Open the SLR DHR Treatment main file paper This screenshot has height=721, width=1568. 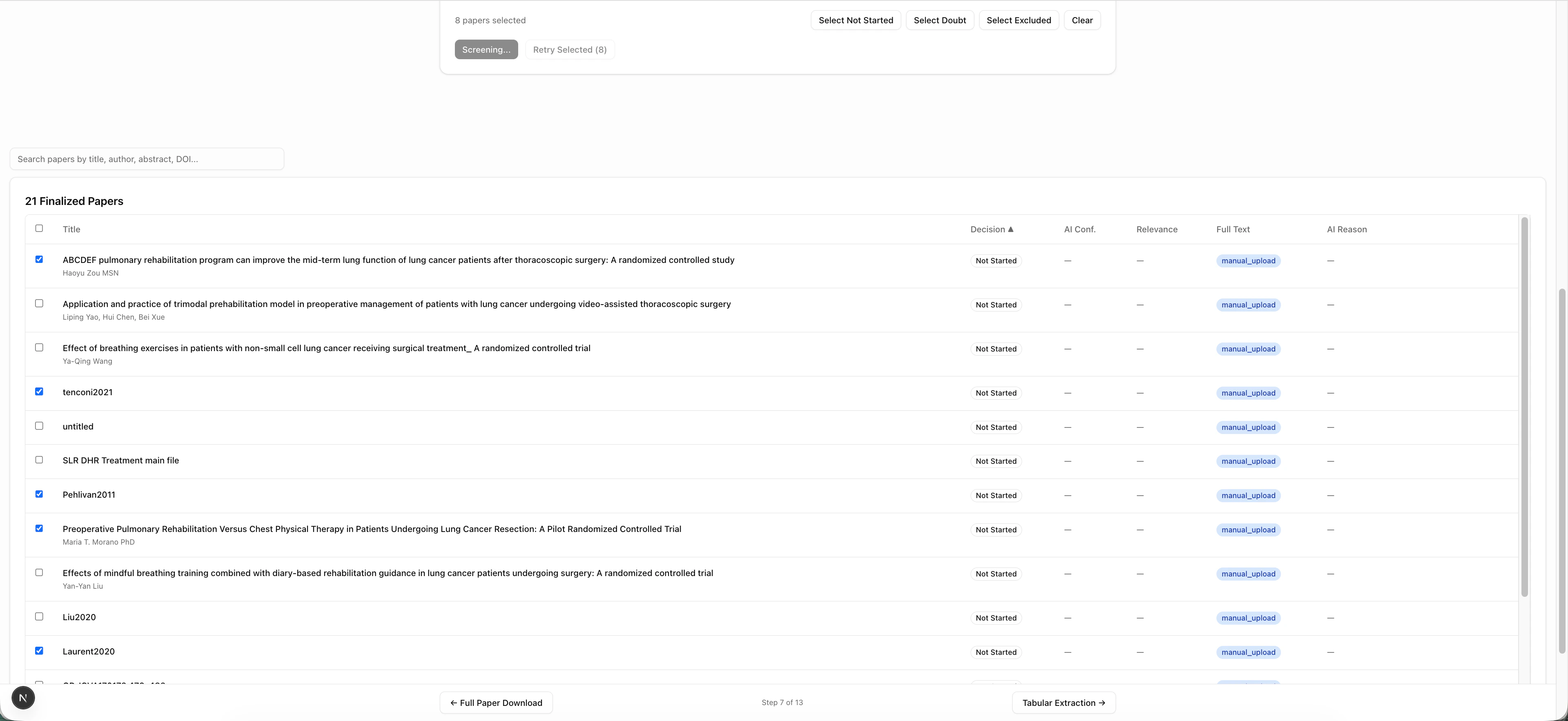click(120, 461)
